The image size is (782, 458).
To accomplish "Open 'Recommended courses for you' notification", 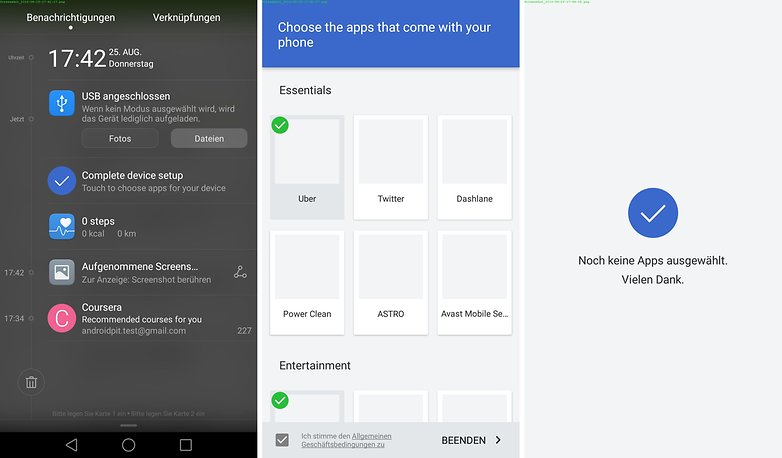I will coord(142,319).
